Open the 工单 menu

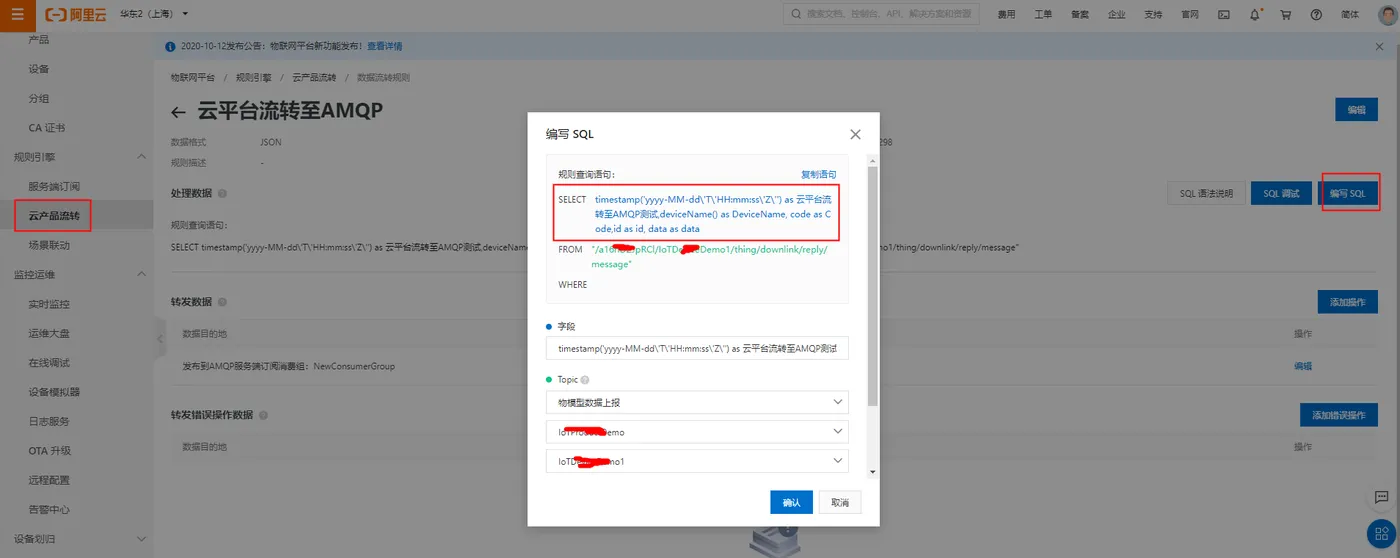click(1043, 14)
